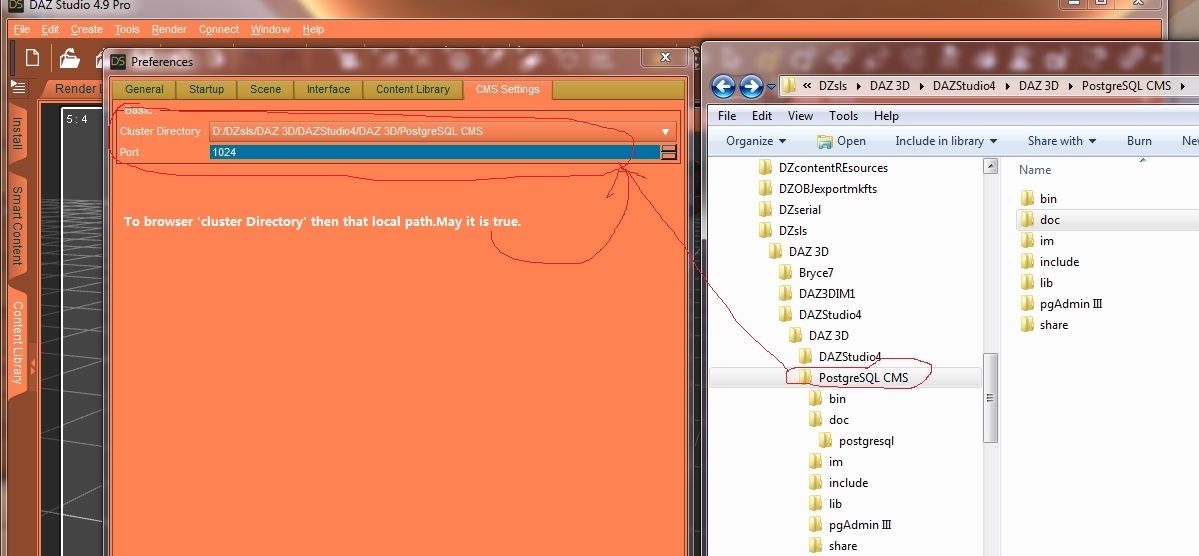The image size is (1199, 556).
Task: Click the lib folder in the file list
Action: click(x=1037, y=283)
